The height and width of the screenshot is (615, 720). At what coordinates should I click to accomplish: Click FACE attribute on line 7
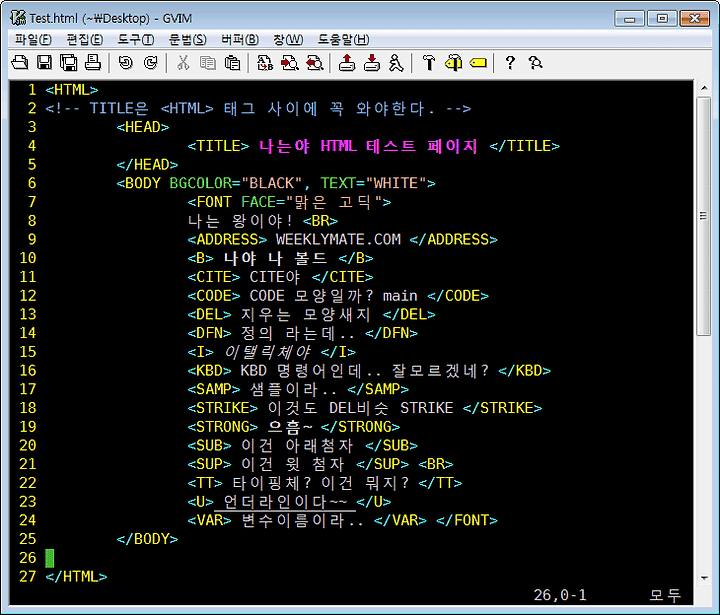click(x=259, y=202)
